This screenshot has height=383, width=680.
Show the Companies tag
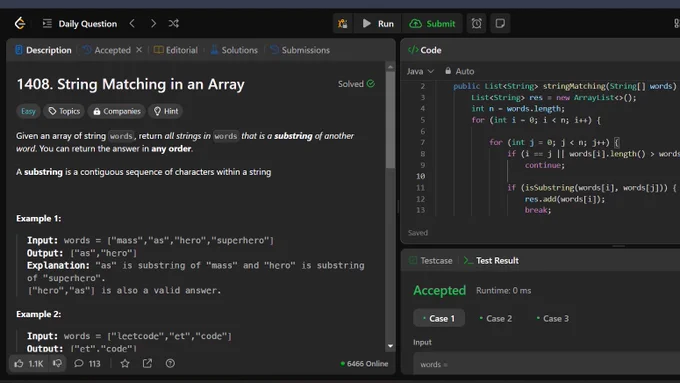tap(117, 111)
